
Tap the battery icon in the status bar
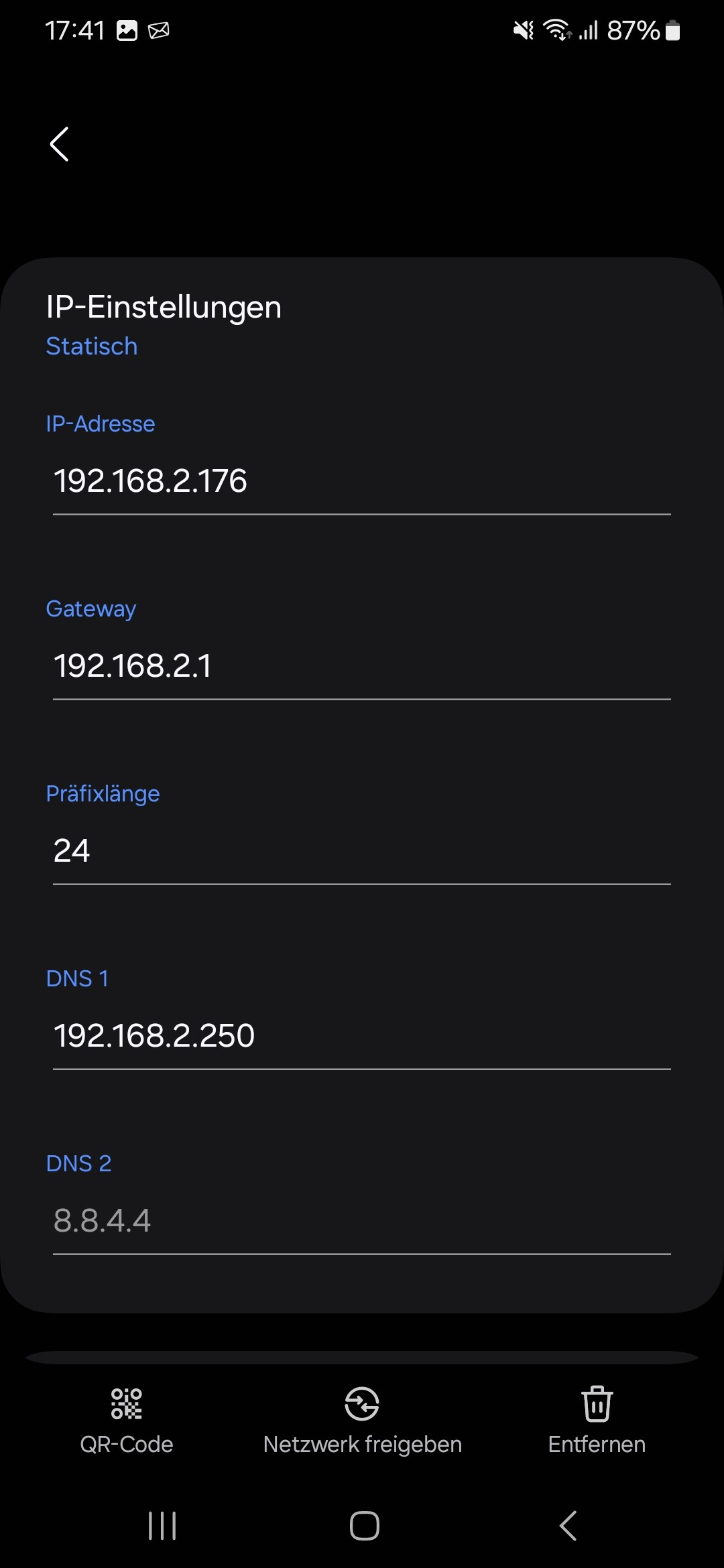(x=673, y=30)
